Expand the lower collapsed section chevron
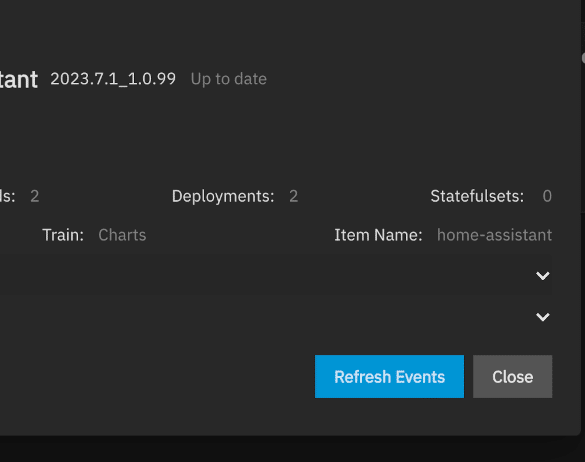The width and height of the screenshot is (585, 462). coord(542,317)
